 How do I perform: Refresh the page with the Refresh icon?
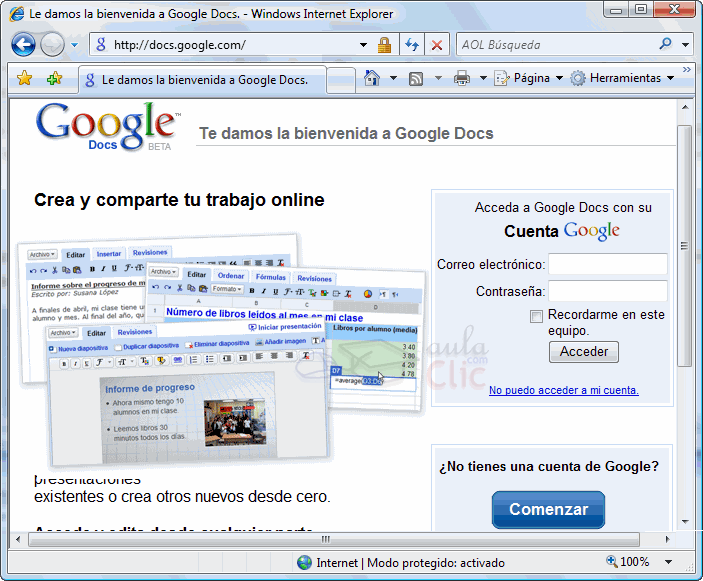tap(412, 45)
